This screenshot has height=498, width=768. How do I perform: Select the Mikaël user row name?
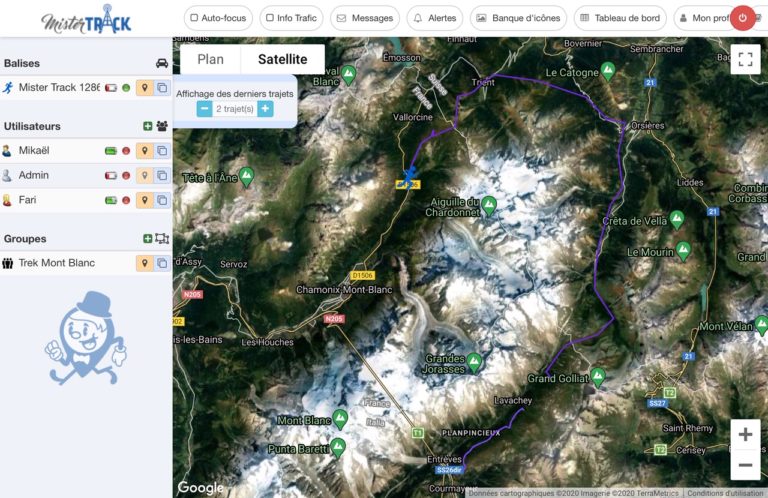point(34,150)
